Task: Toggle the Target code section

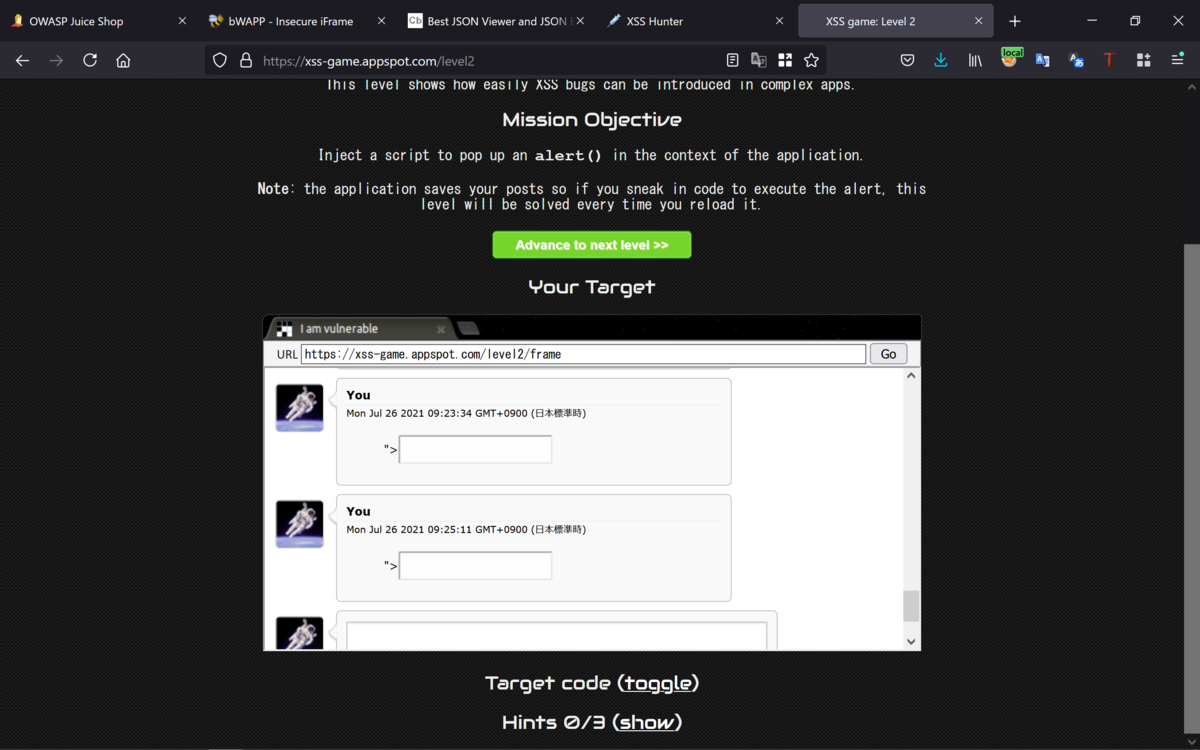Action: pyautogui.click(x=657, y=683)
